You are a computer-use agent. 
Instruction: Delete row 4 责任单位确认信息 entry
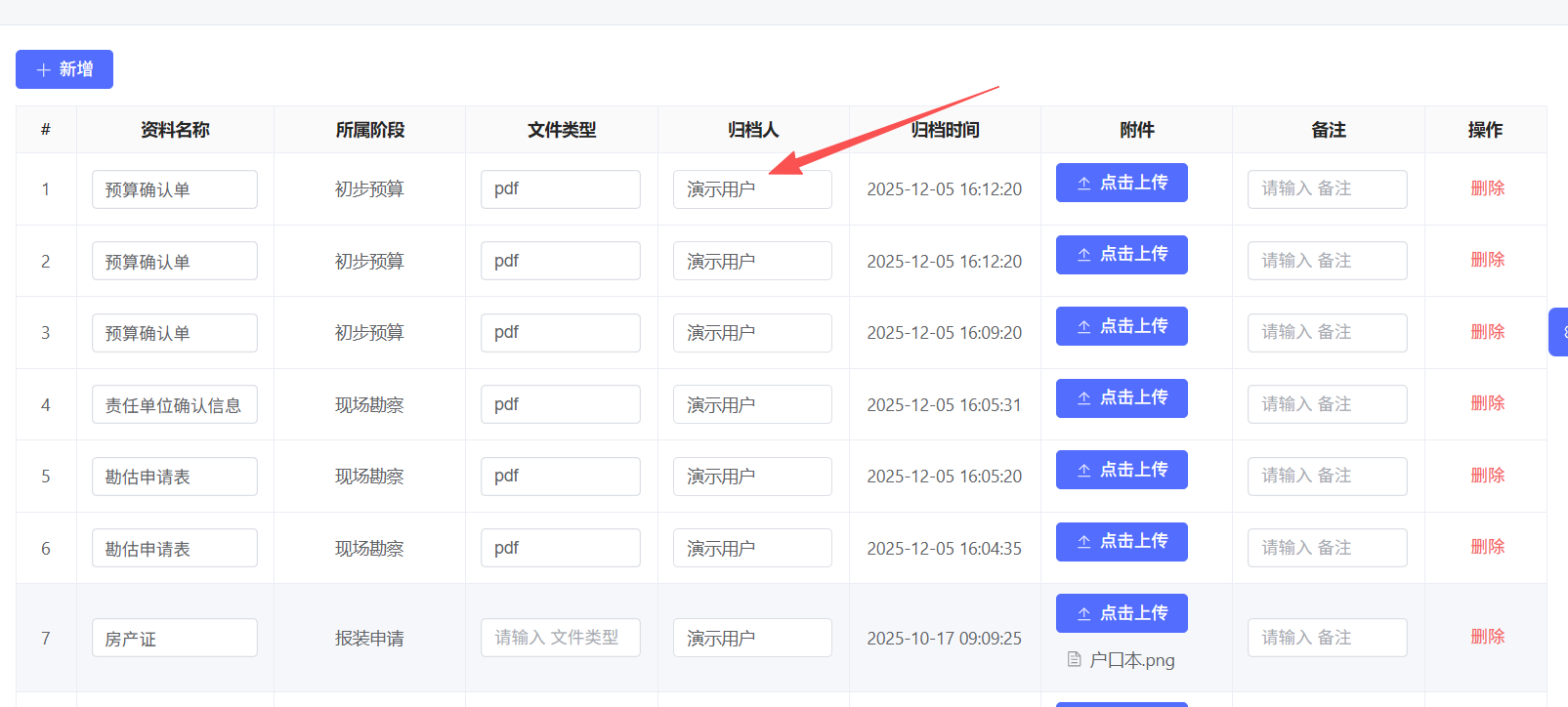pos(1487,403)
